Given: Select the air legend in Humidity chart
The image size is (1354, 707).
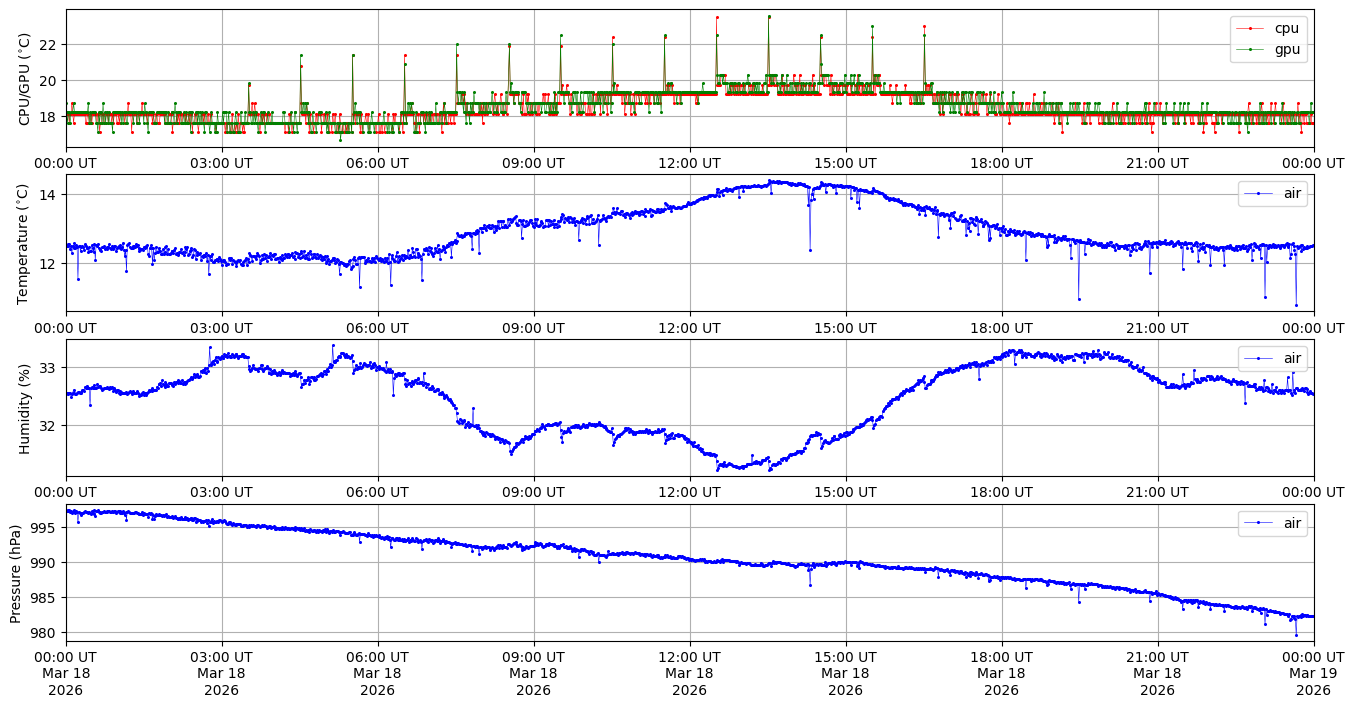Looking at the screenshot, I should pos(1293,358).
